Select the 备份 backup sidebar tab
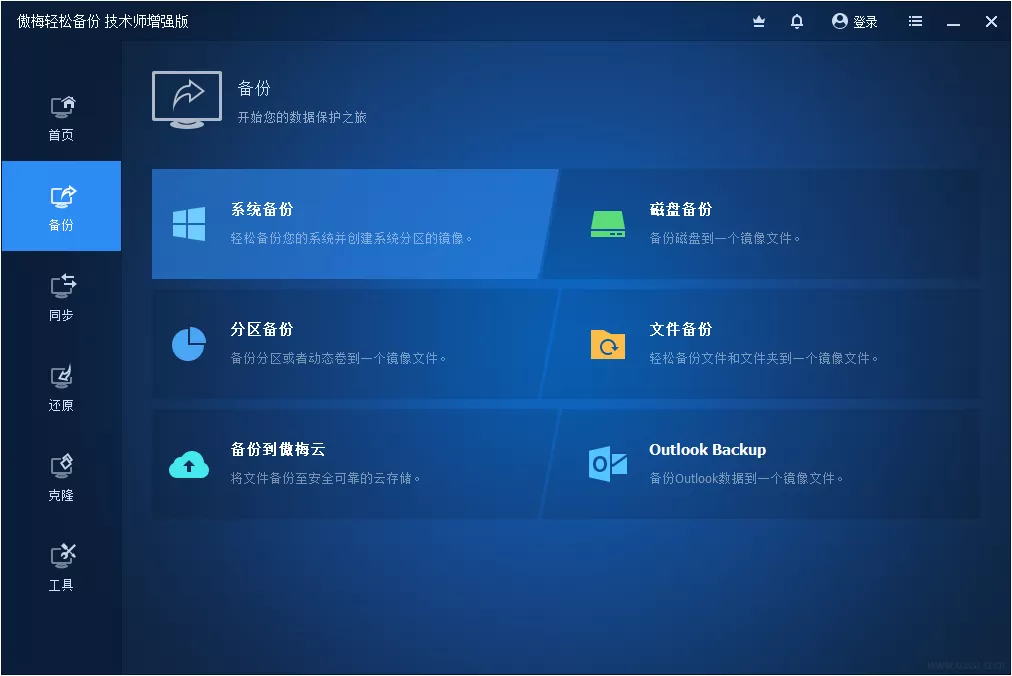Screen dimensions: 1012x676 [x=61, y=207]
